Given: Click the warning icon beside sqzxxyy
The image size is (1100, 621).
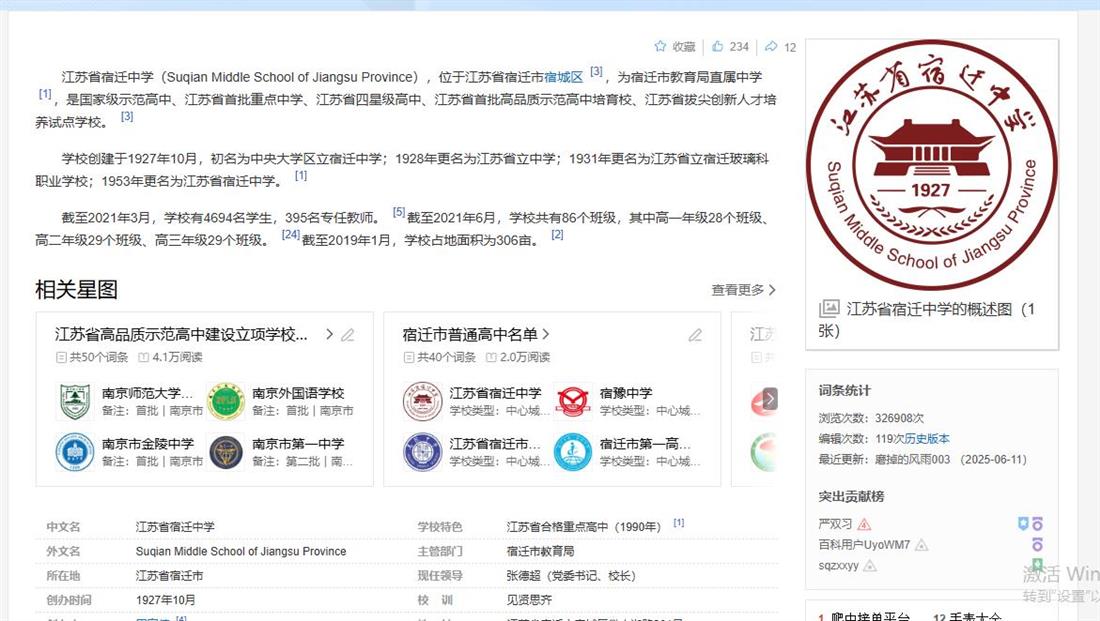Looking at the screenshot, I should 870,566.
